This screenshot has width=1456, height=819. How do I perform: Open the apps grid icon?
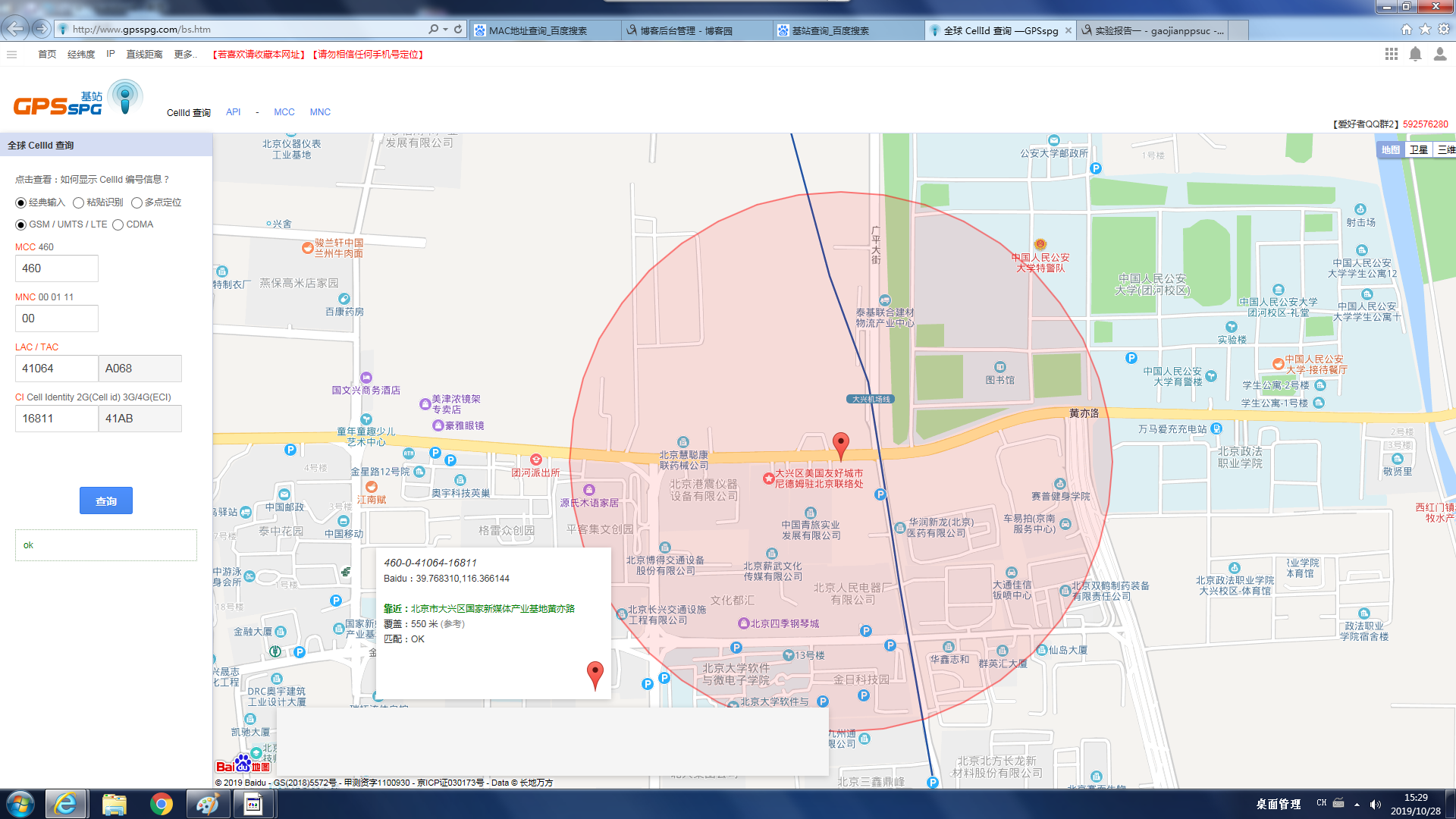click(1391, 54)
